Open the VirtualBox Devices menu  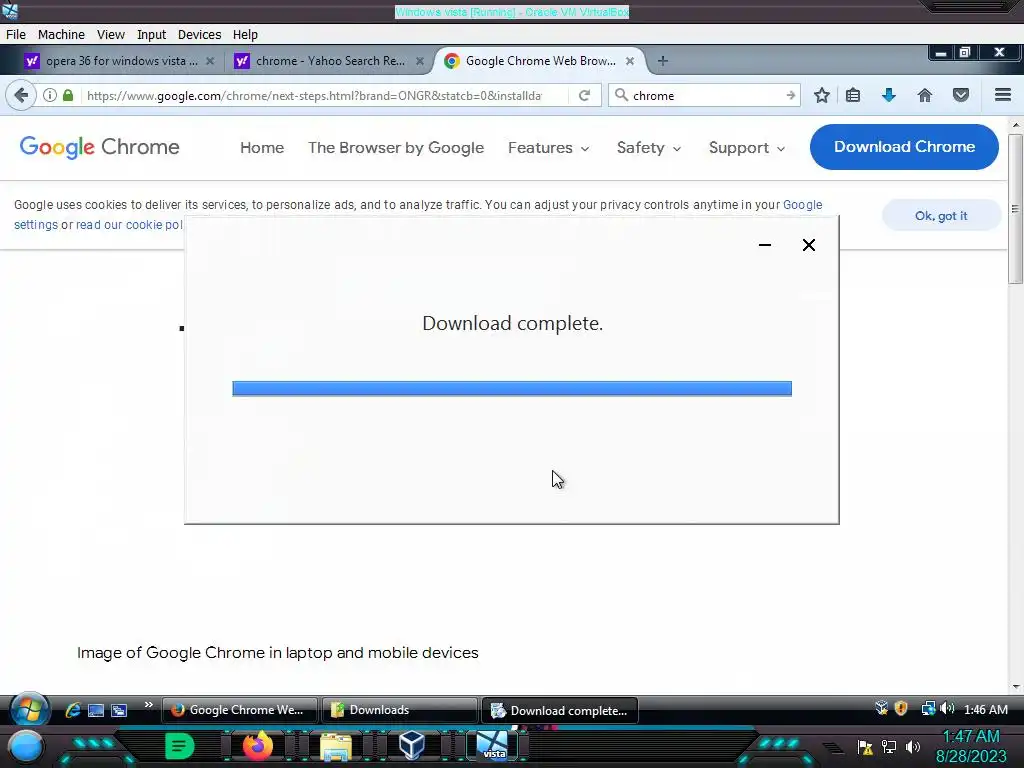coord(199,35)
